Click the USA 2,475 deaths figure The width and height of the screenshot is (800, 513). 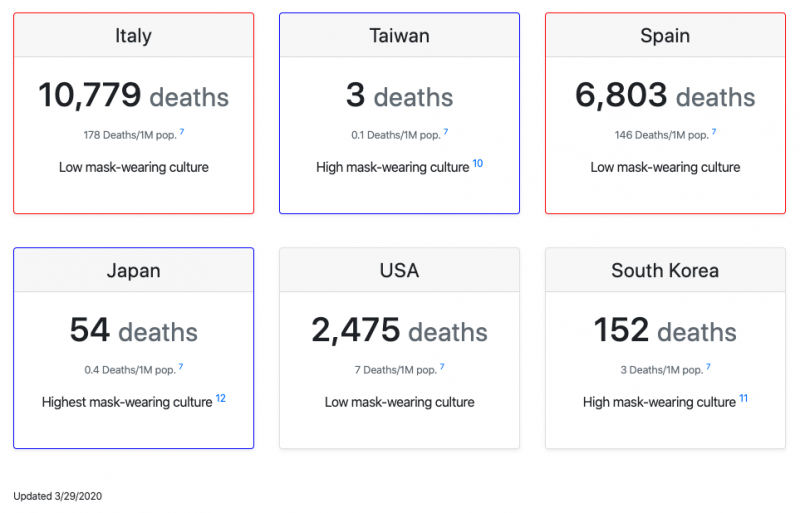pyautogui.click(x=399, y=331)
